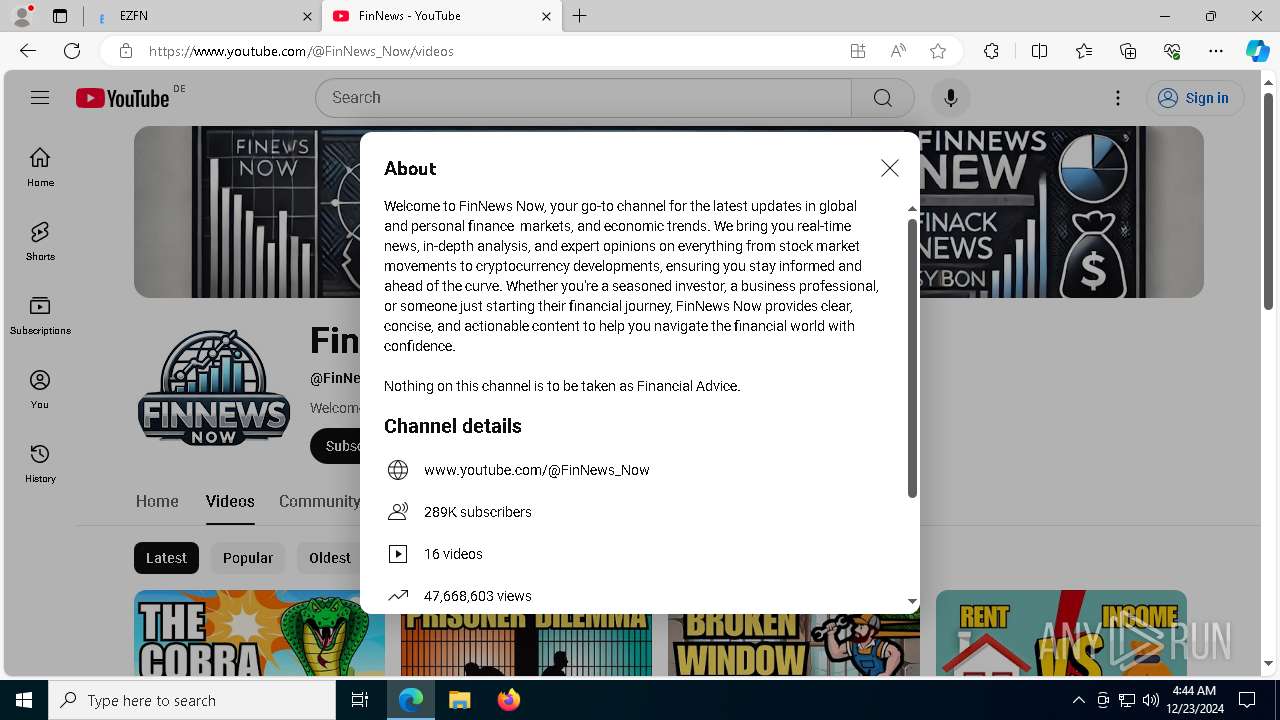Activate voice search microphone
1280x720 pixels.
pyautogui.click(x=950, y=97)
